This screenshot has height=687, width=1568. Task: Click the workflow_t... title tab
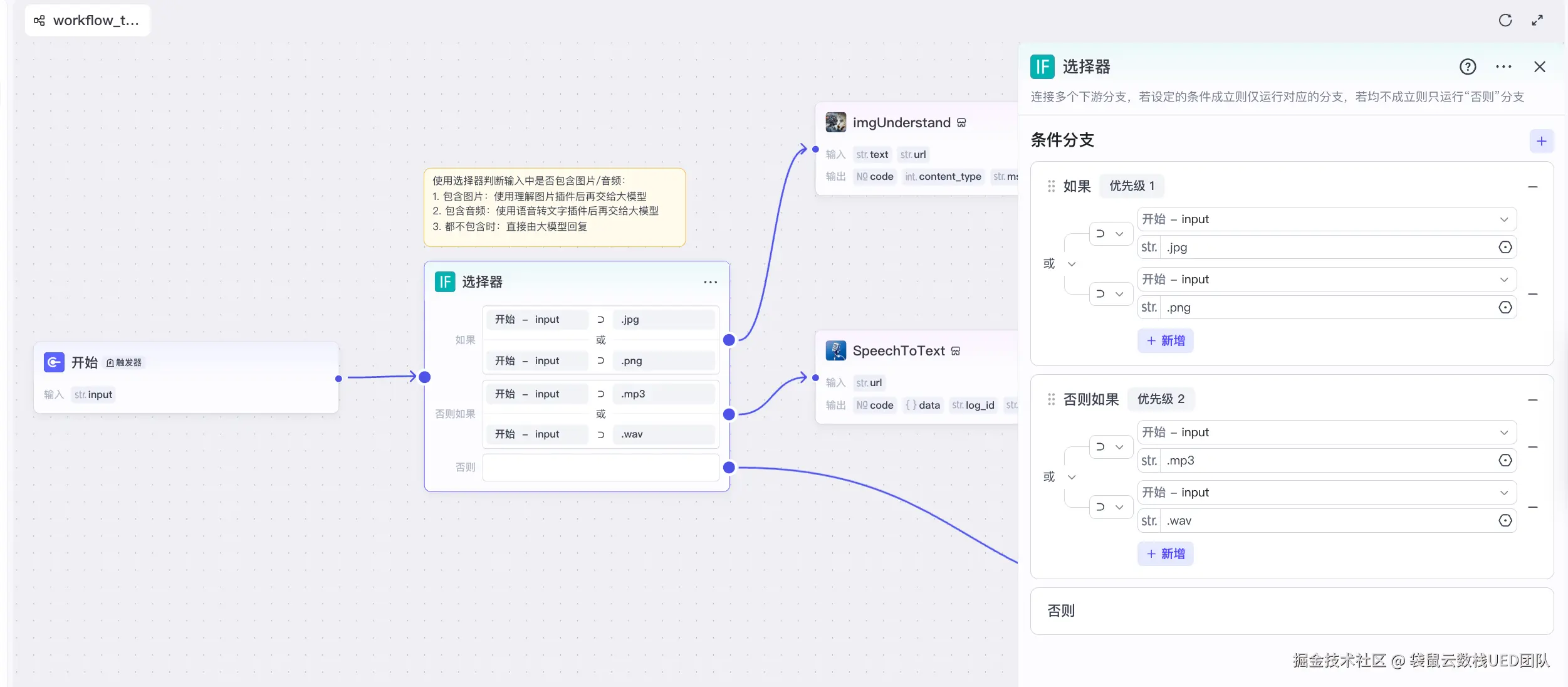87,20
